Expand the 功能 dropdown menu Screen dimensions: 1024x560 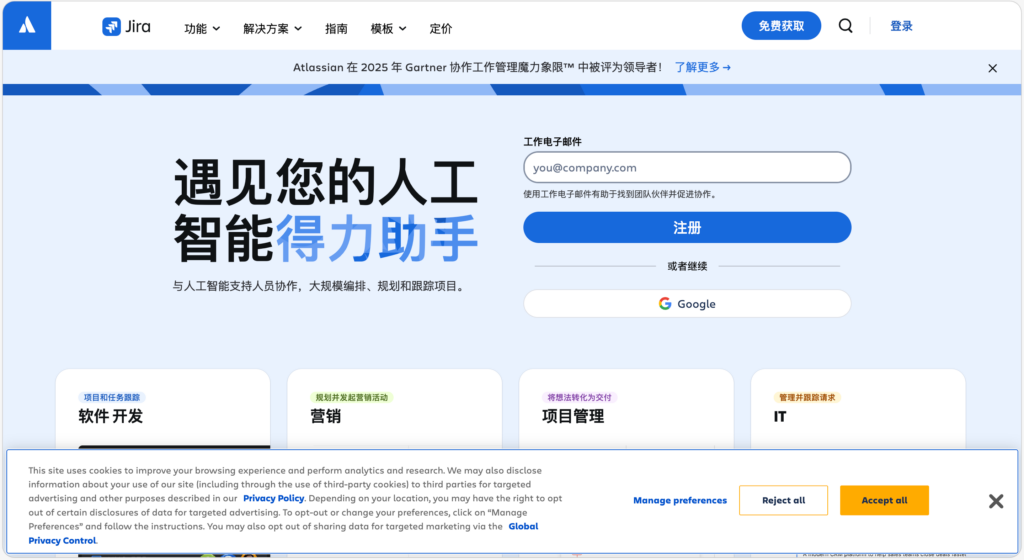[x=202, y=29]
